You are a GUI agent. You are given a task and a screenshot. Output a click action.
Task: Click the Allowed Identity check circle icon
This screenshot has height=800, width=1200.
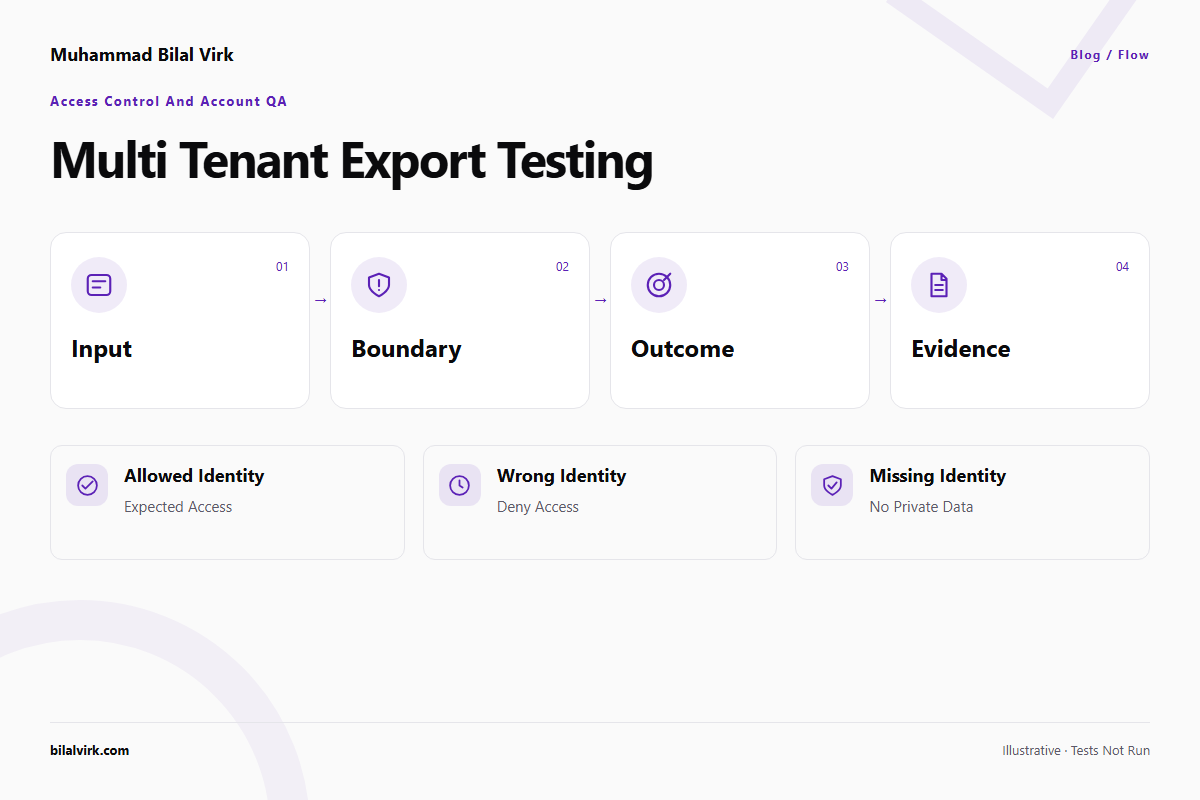[x=87, y=485]
